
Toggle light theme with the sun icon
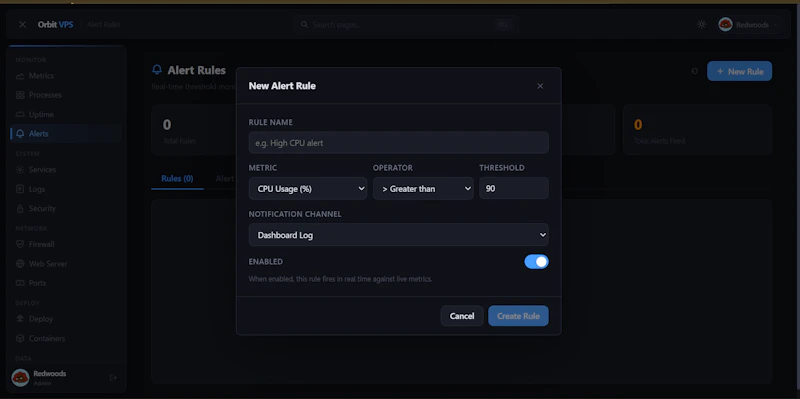pos(702,24)
